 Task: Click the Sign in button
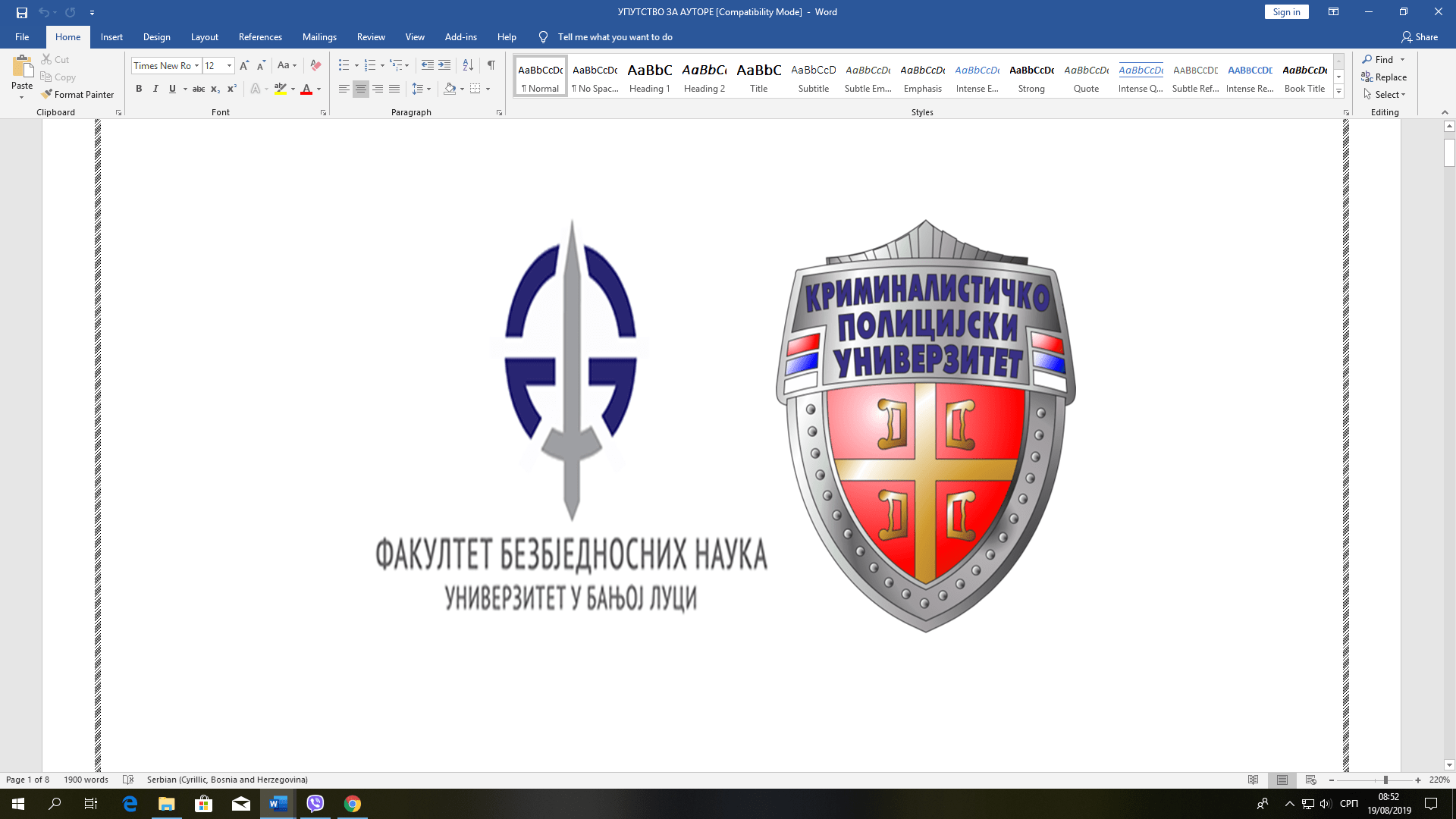[x=1286, y=12]
